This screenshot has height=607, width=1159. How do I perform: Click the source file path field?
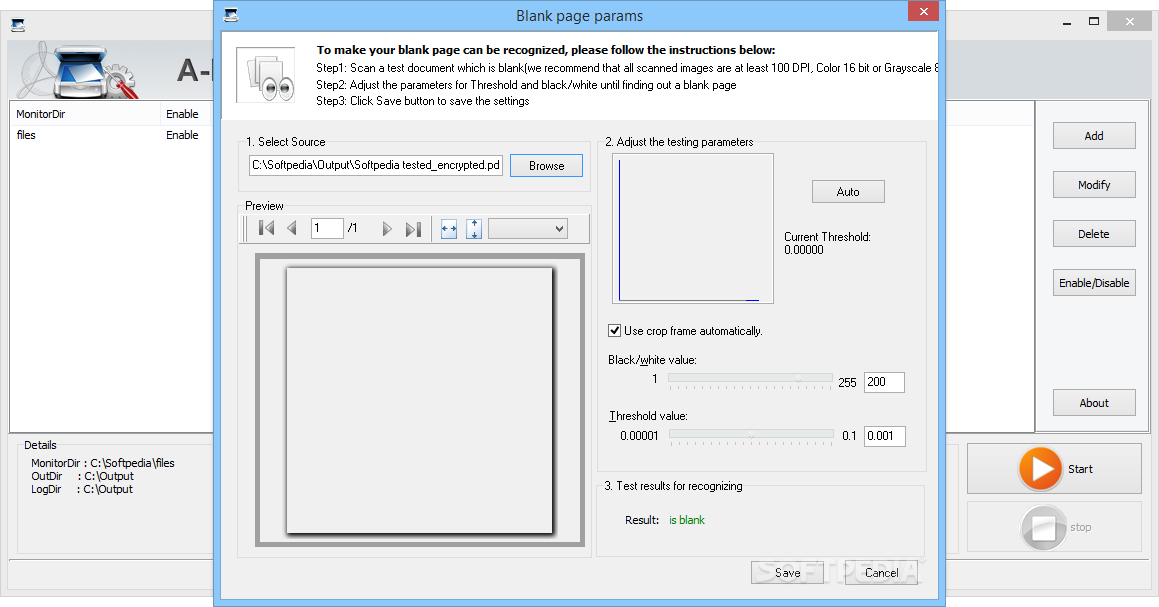tap(375, 165)
